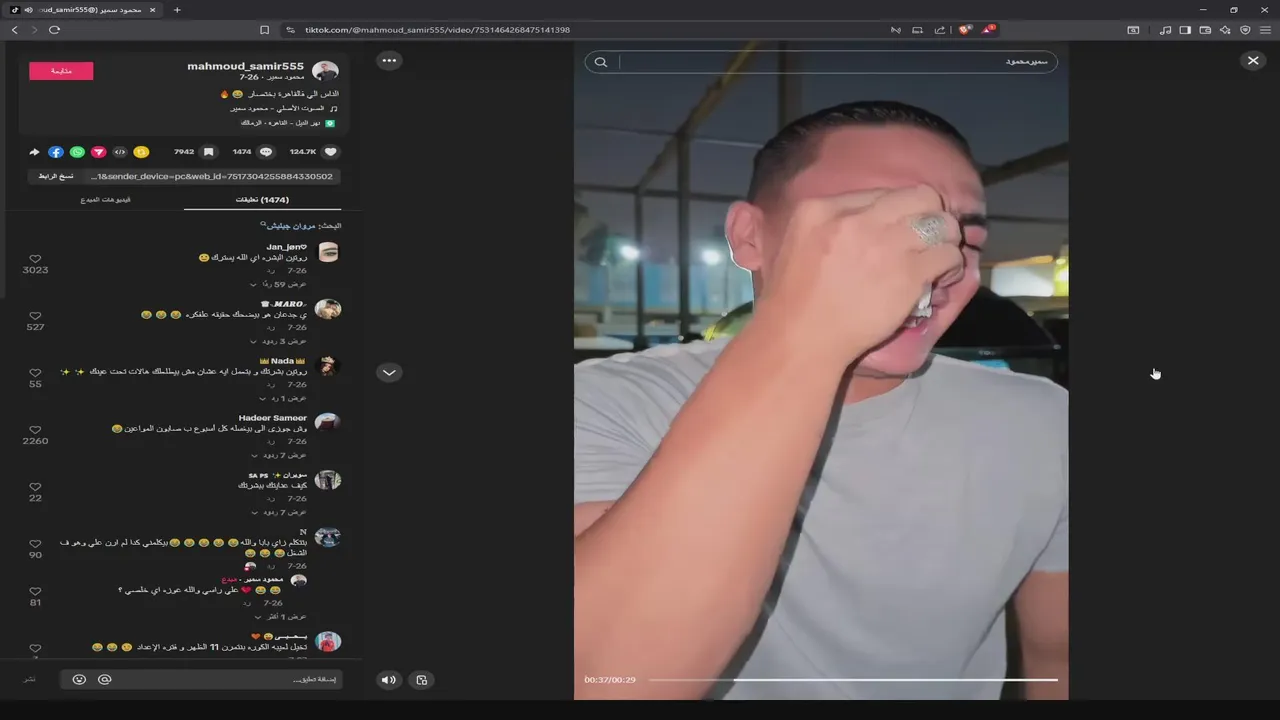Screen dimensions: 1280x720
Task: Bookmark the video with the 7942 icon
Action: pyautogui.click(x=208, y=152)
